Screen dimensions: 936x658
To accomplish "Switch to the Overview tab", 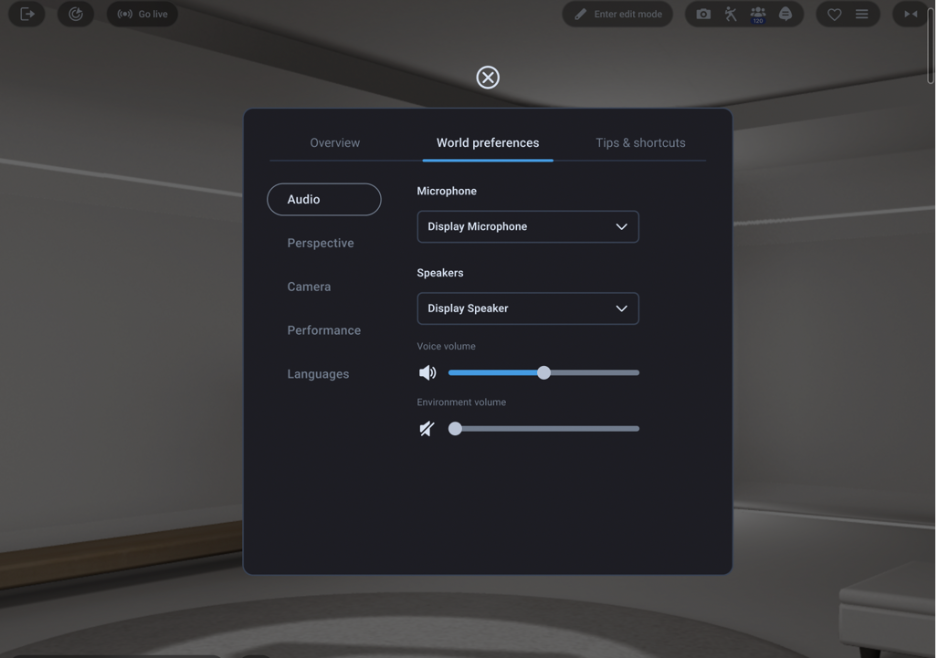I will coord(334,143).
